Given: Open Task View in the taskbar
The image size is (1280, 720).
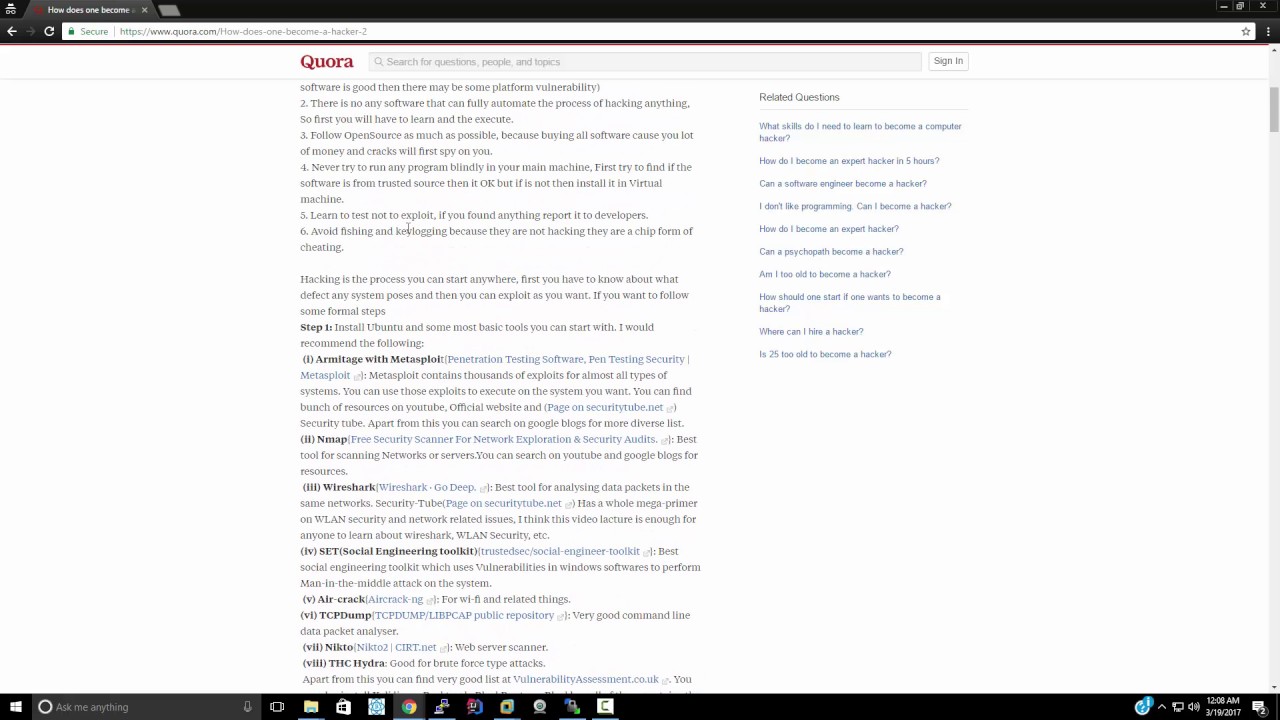Looking at the screenshot, I should pos(277,707).
